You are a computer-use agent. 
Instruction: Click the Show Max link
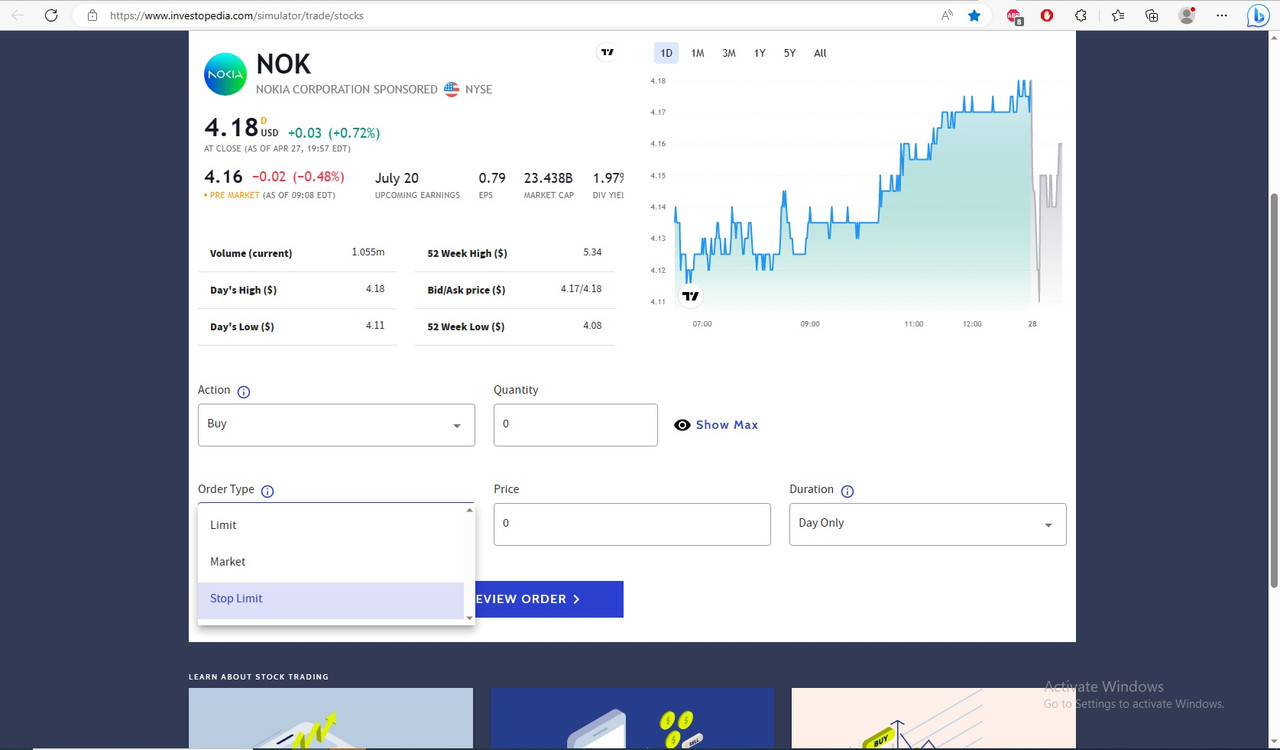click(x=727, y=425)
